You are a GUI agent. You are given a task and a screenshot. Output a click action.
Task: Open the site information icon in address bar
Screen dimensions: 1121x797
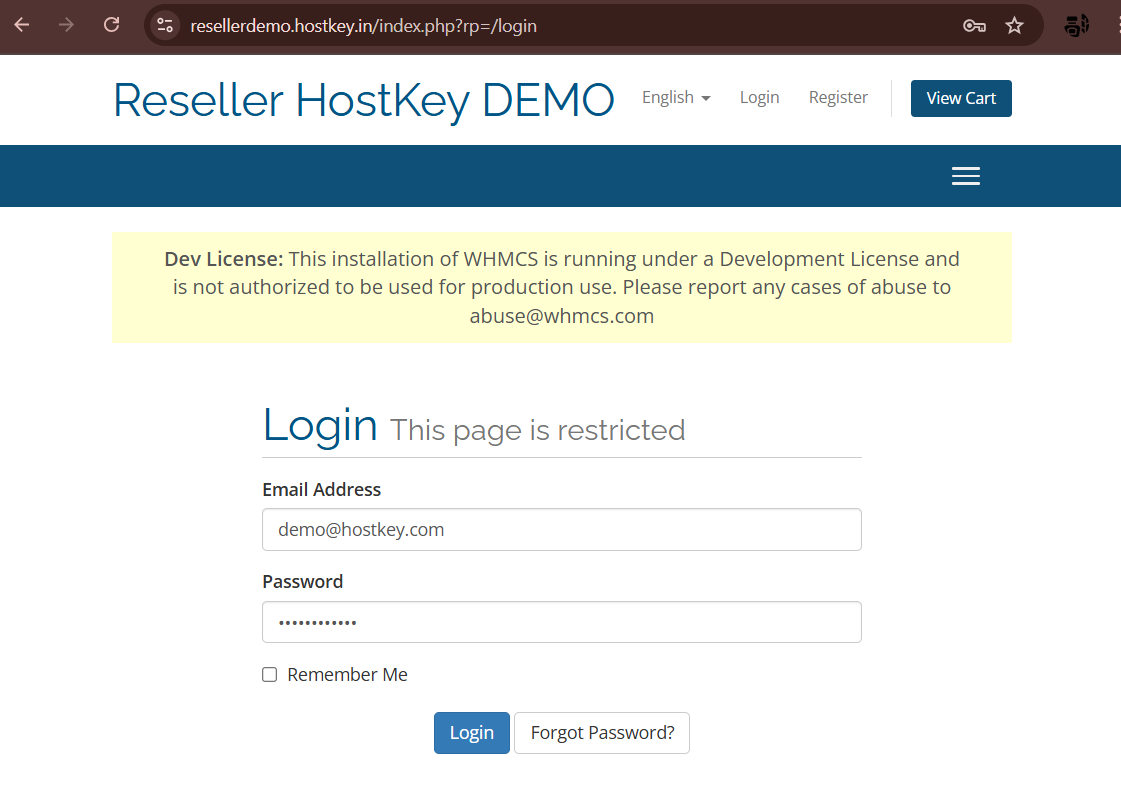[x=165, y=26]
